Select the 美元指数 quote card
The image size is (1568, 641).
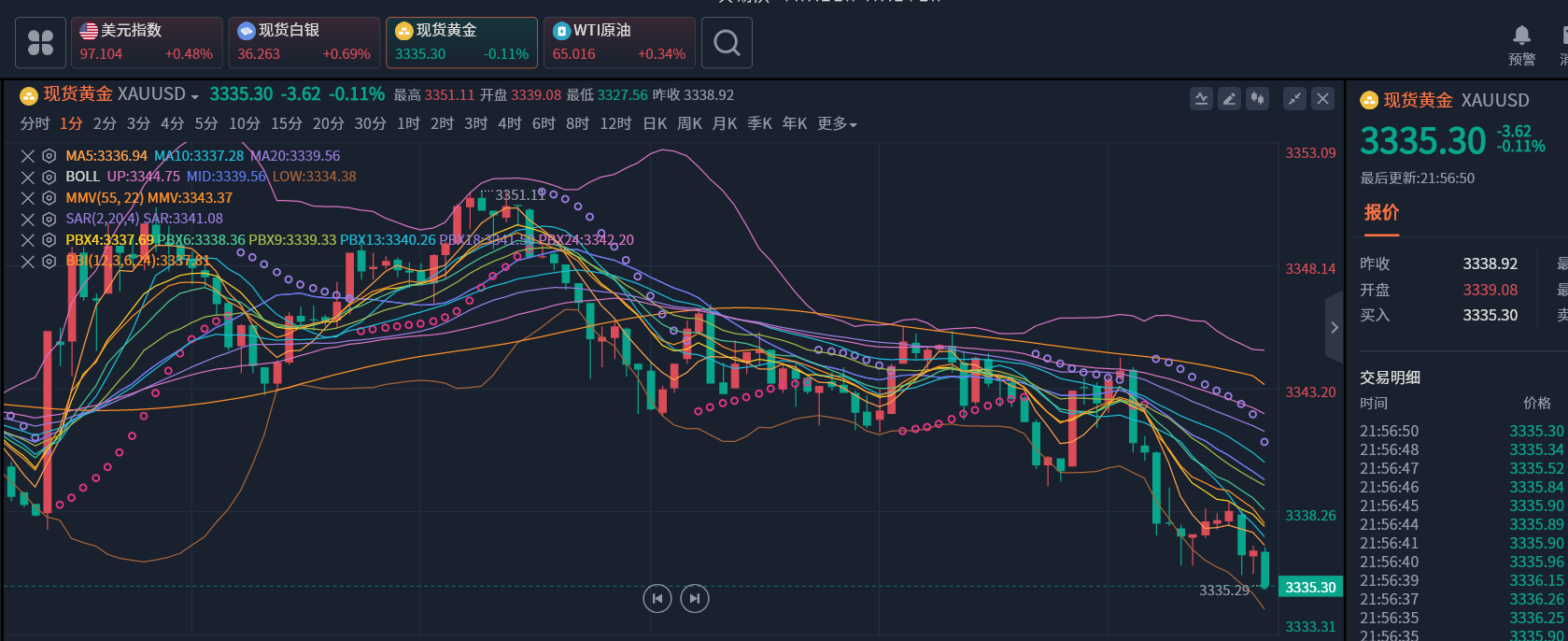(147, 43)
